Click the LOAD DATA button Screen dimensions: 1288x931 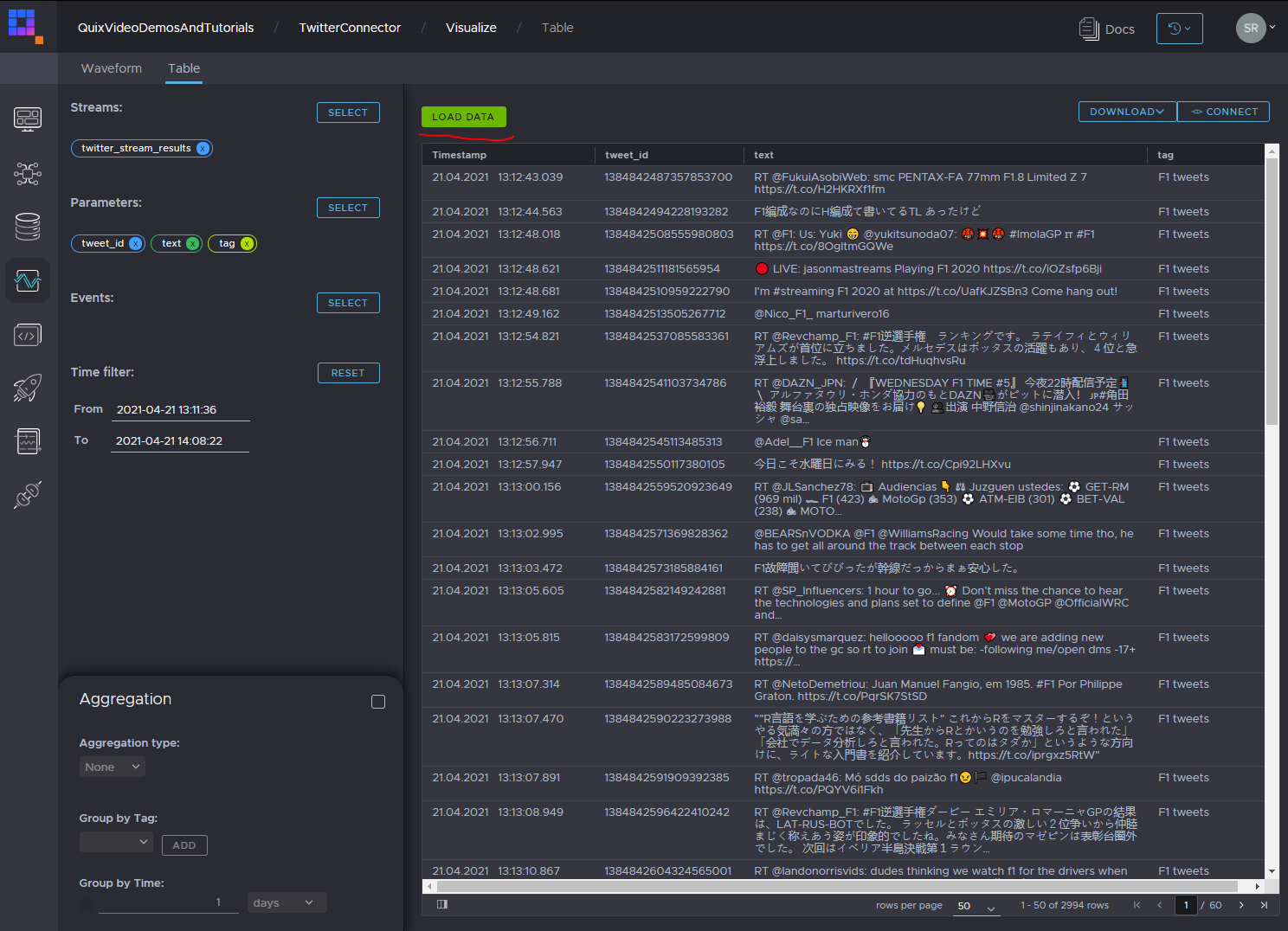(x=464, y=116)
